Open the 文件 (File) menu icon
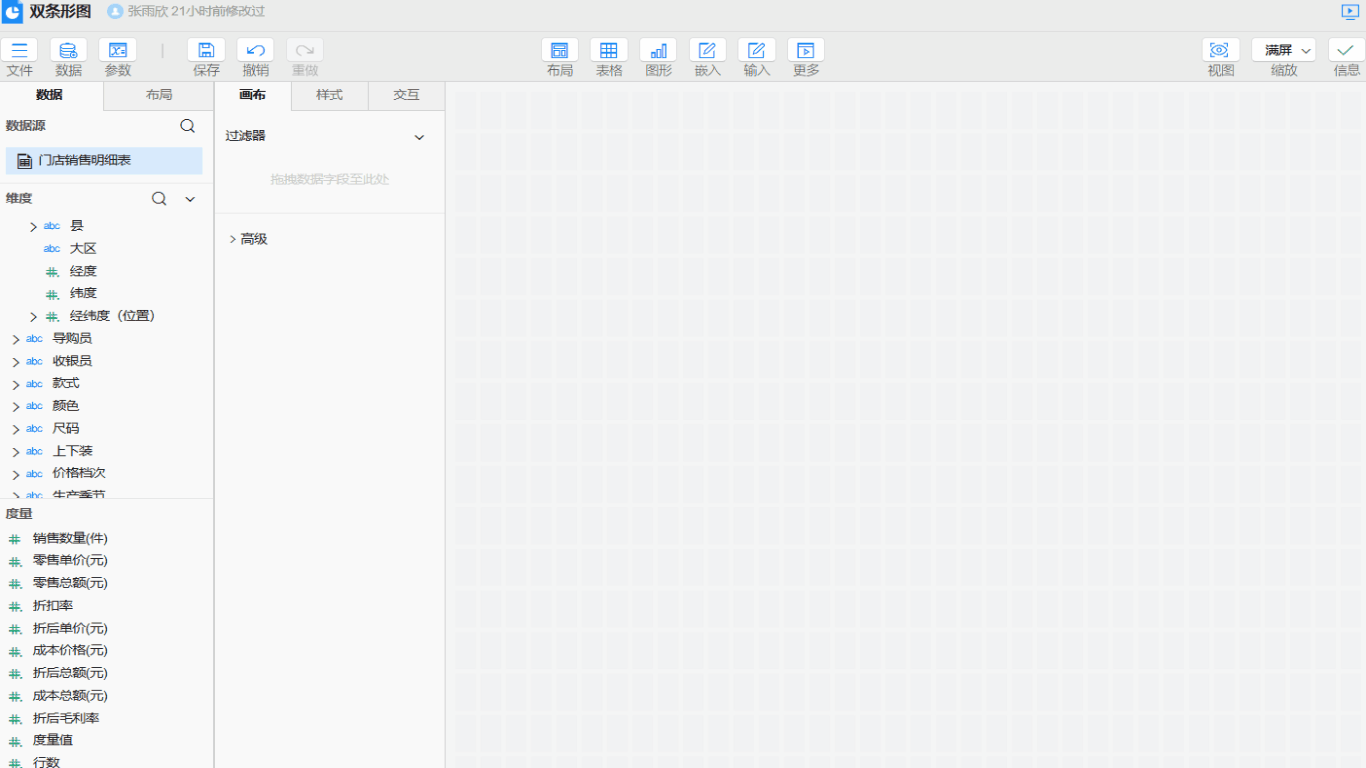The width and height of the screenshot is (1366, 768). point(19,51)
